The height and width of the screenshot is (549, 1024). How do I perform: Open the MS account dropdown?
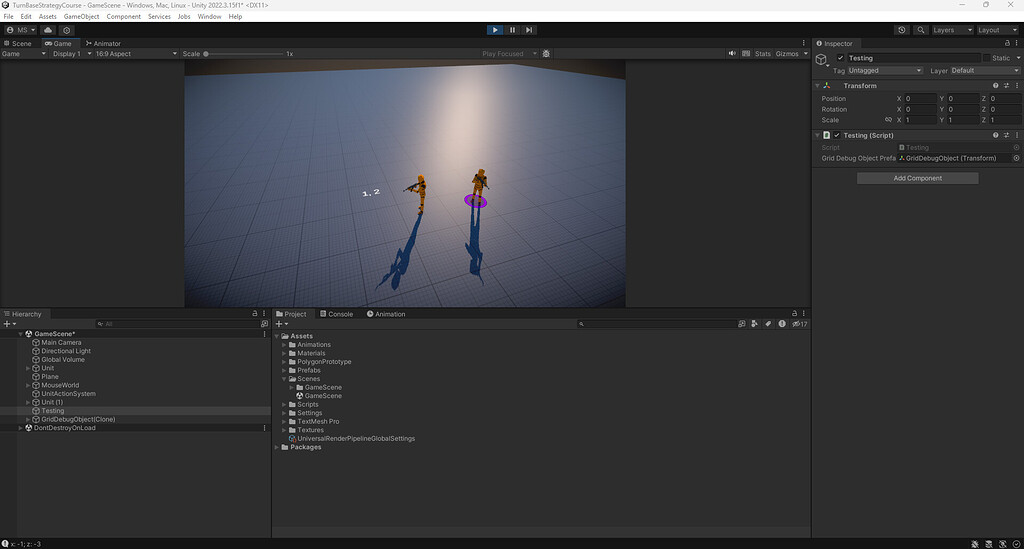pyautogui.click(x=20, y=30)
